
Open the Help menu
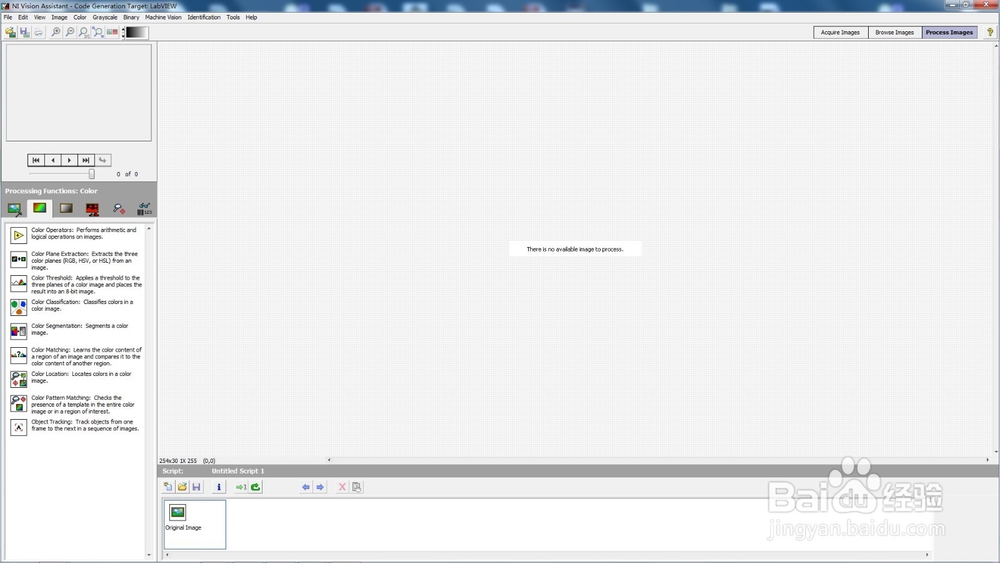(x=251, y=17)
